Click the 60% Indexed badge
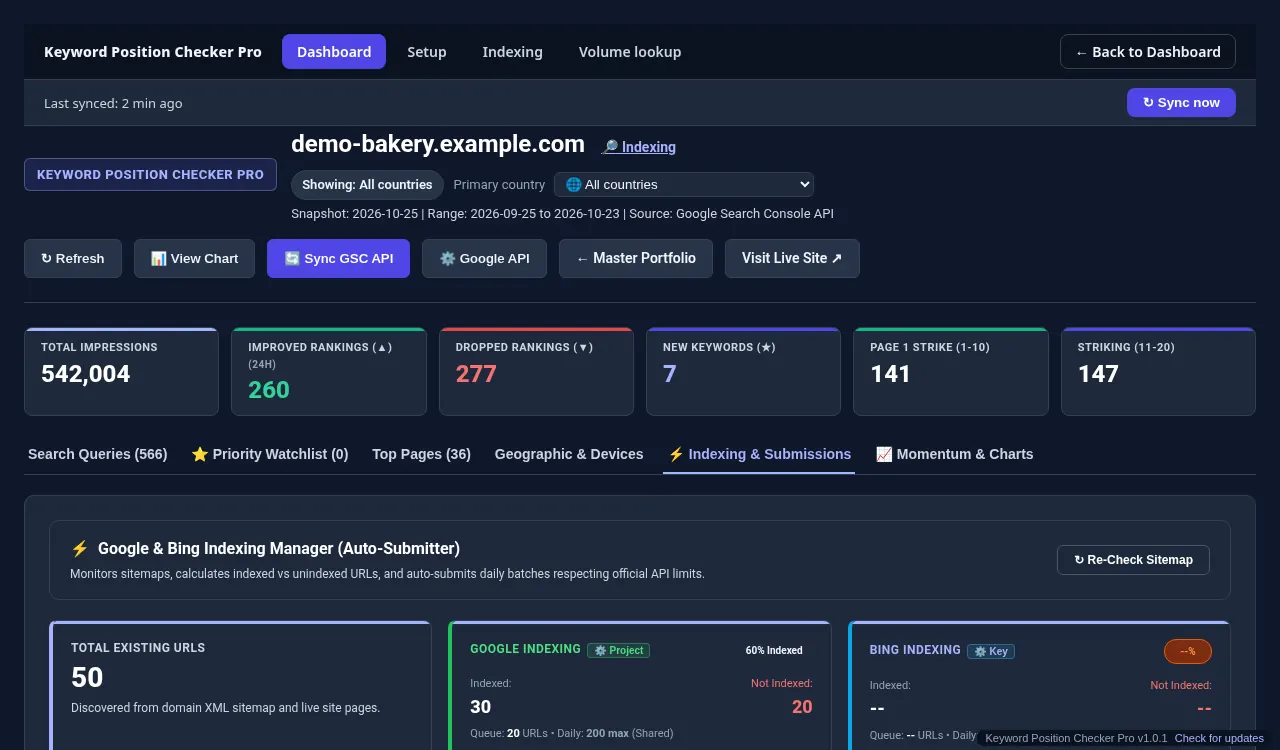 pyautogui.click(x=774, y=650)
